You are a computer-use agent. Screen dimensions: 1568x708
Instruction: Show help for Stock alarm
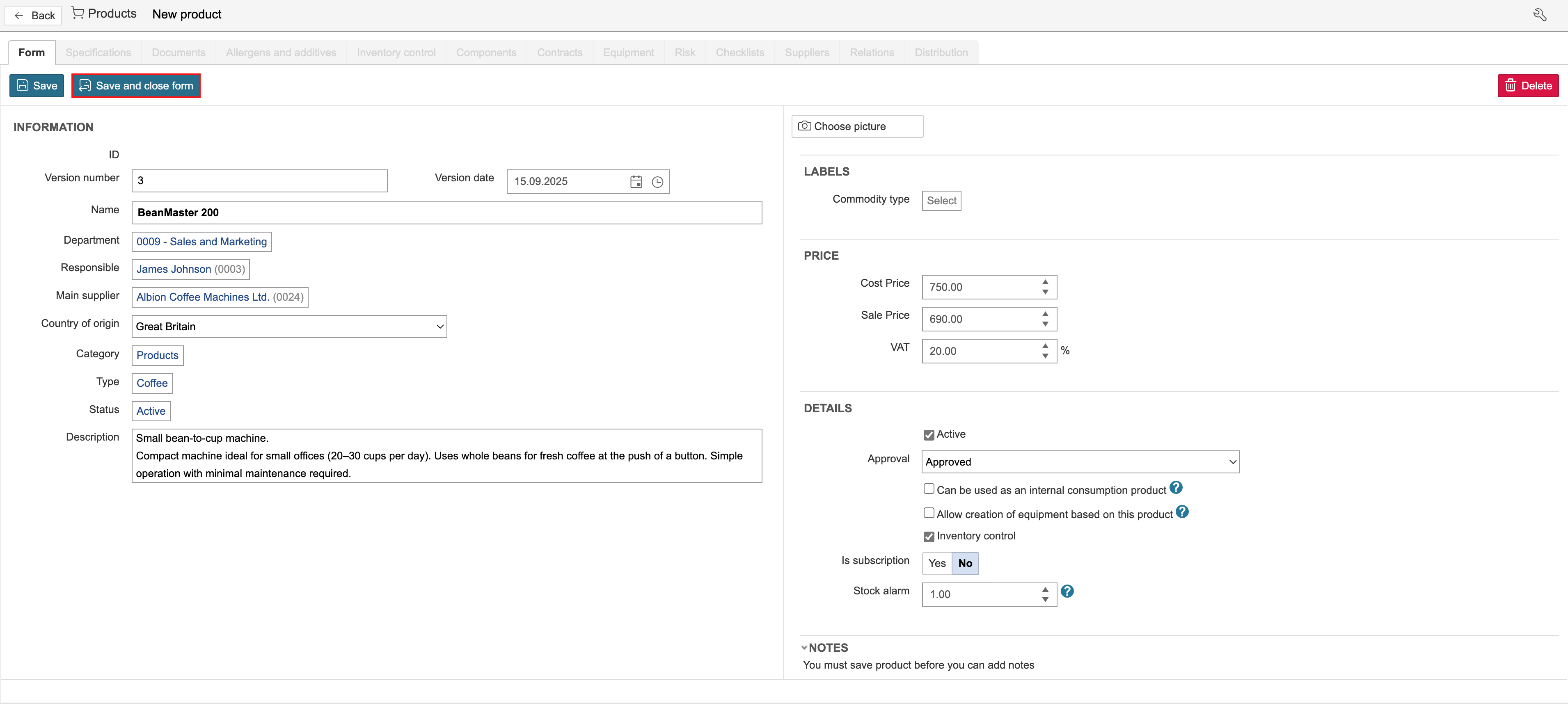[x=1067, y=591]
